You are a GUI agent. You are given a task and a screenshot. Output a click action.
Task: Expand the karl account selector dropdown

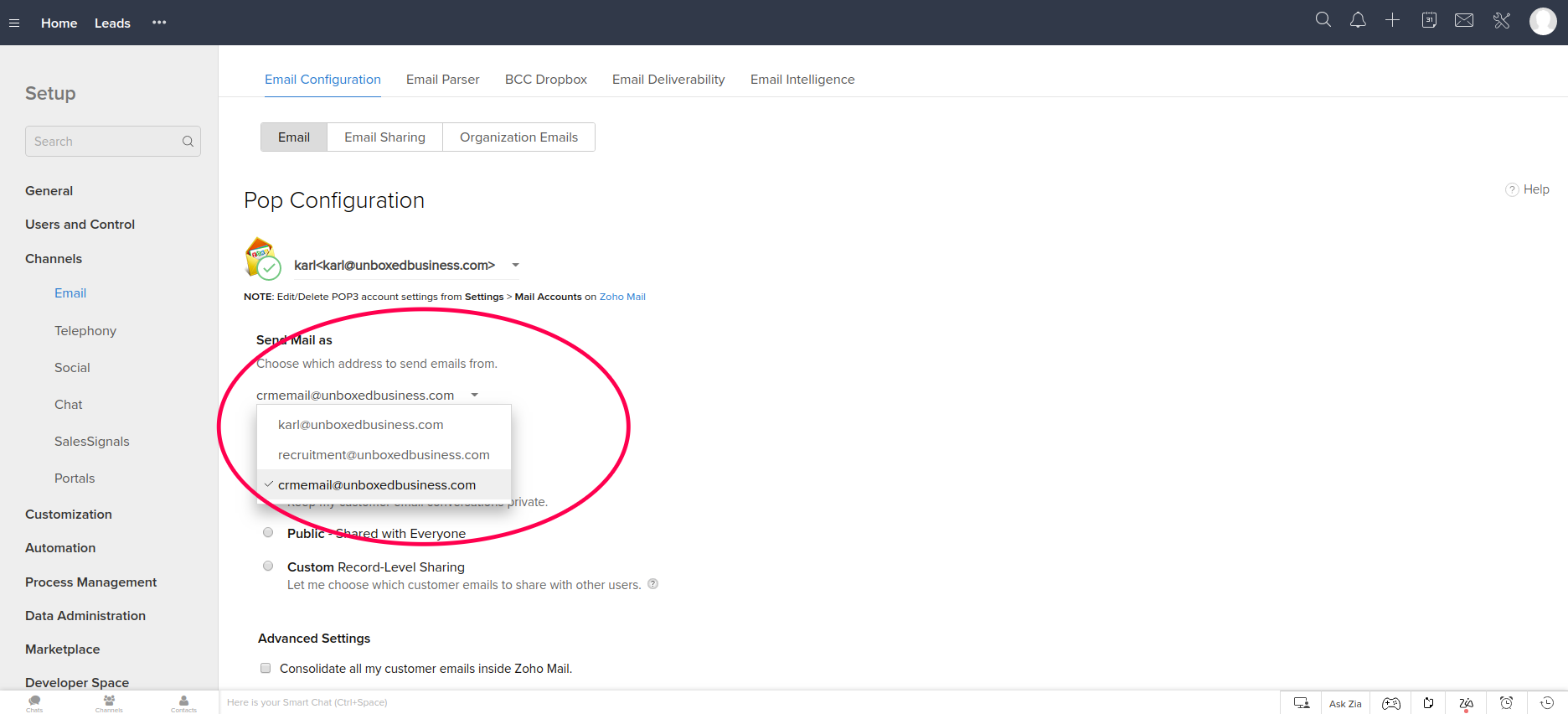tap(515, 265)
